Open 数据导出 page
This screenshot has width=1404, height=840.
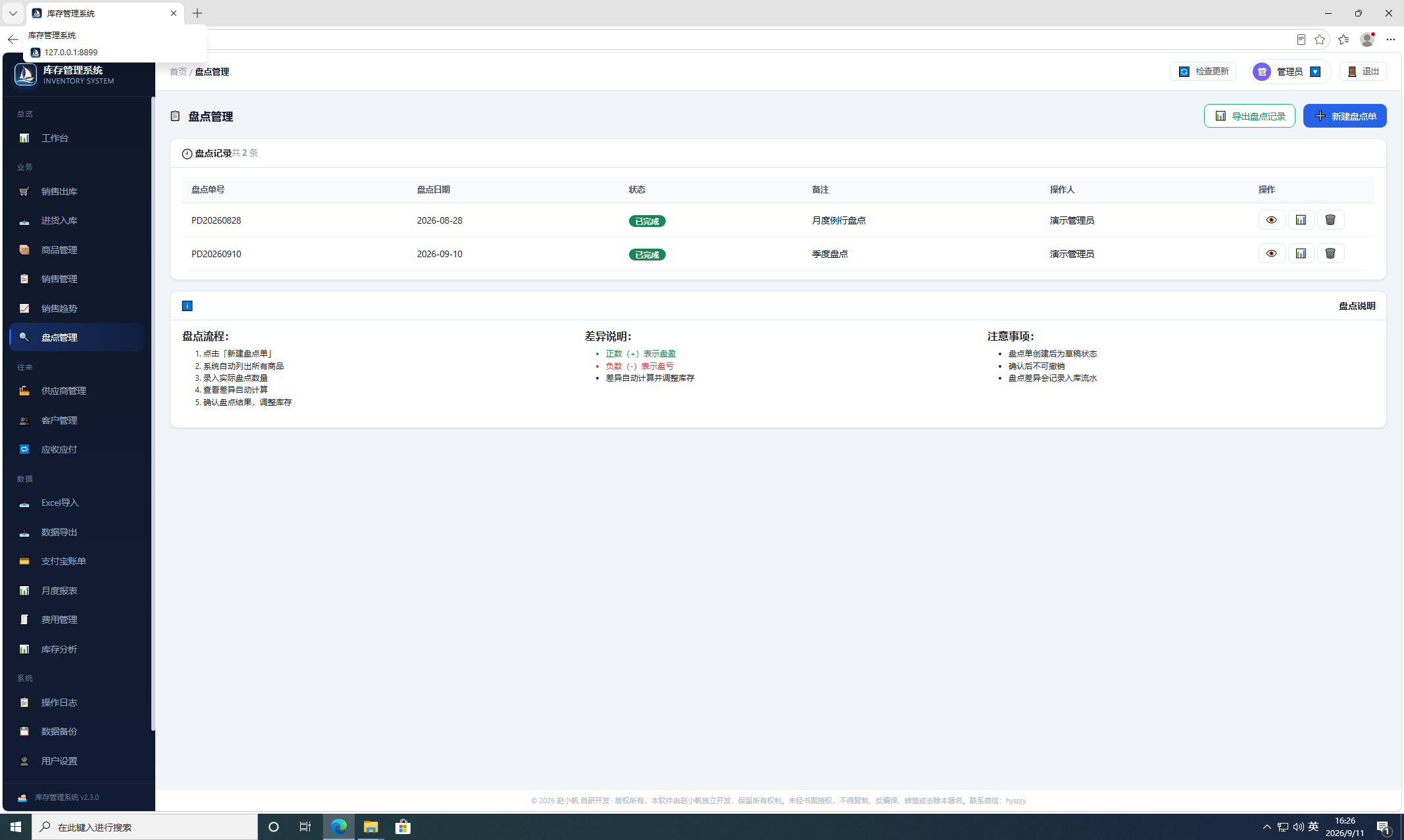(x=77, y=532)
